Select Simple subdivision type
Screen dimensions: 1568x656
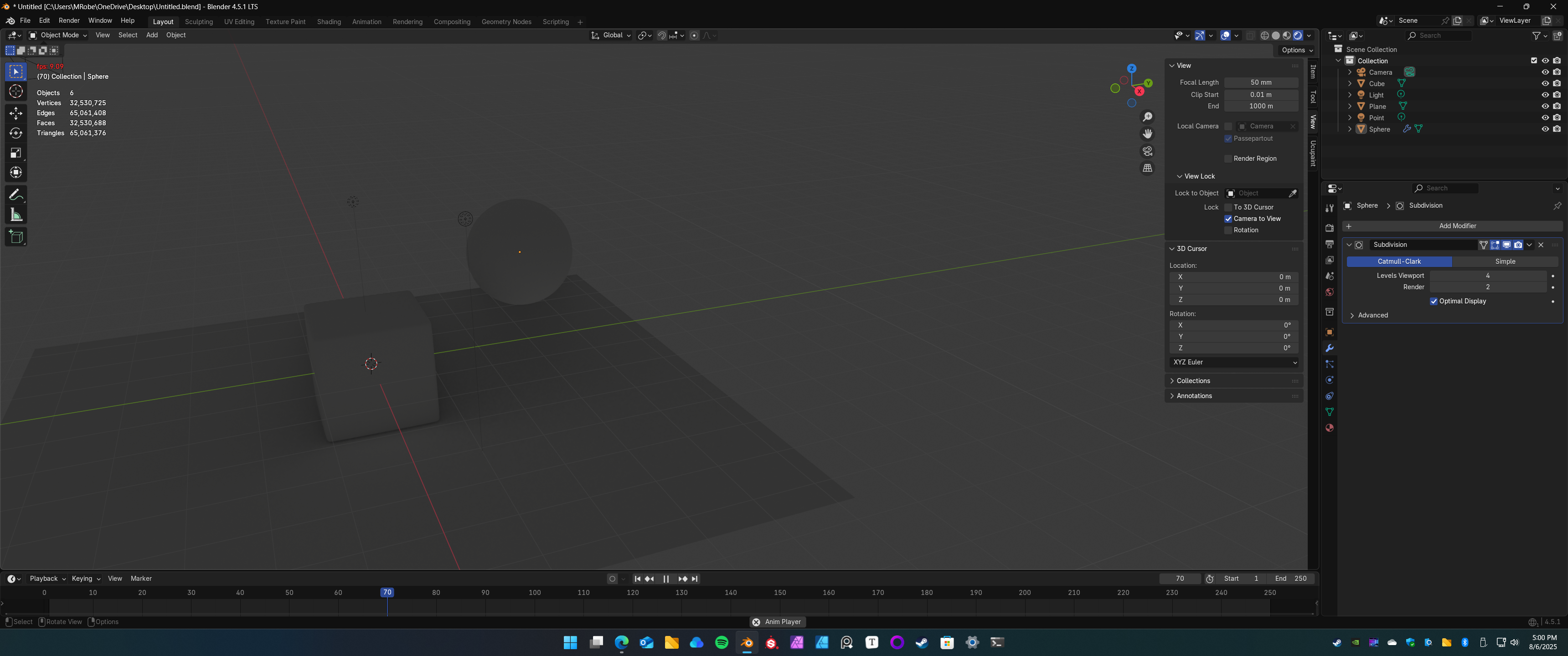pyautogui.click(x=1505, y=261)
